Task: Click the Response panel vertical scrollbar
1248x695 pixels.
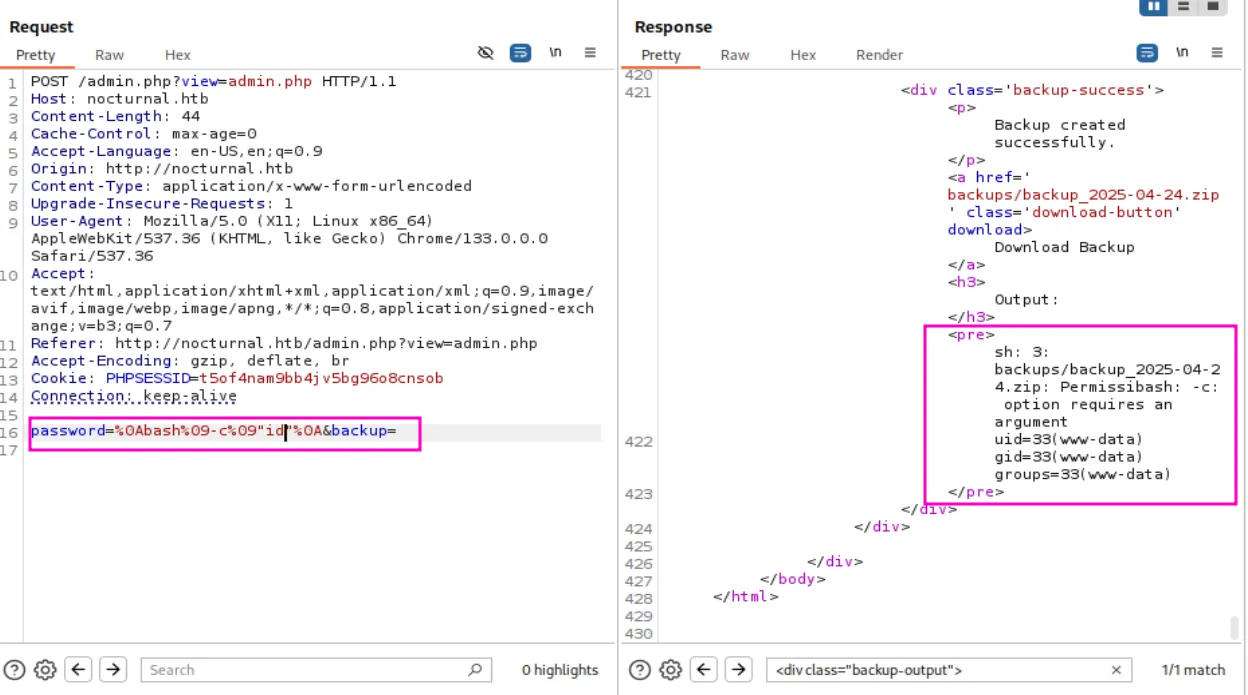Action: (1234, 628)
